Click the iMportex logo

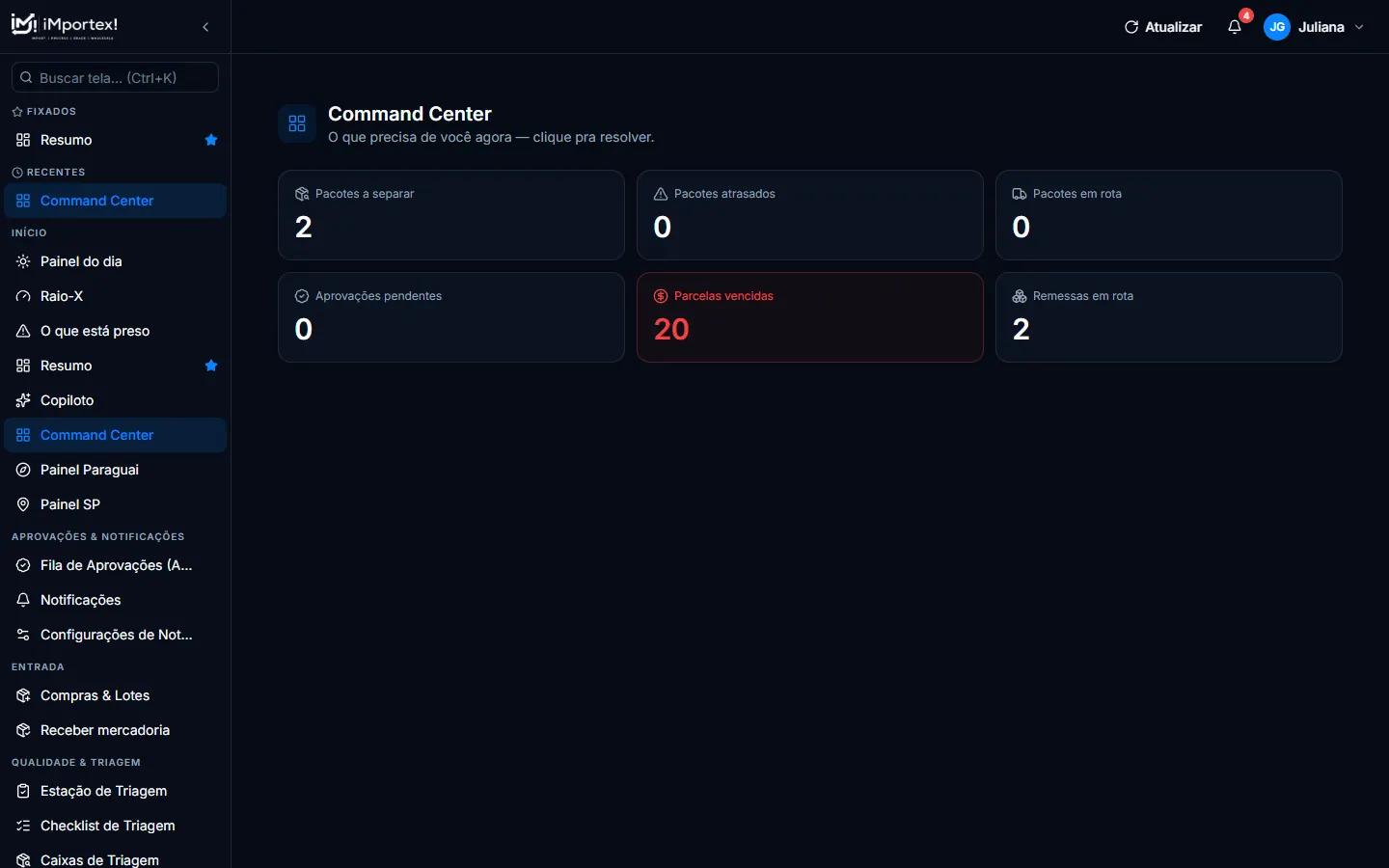[x=65, y=26]
